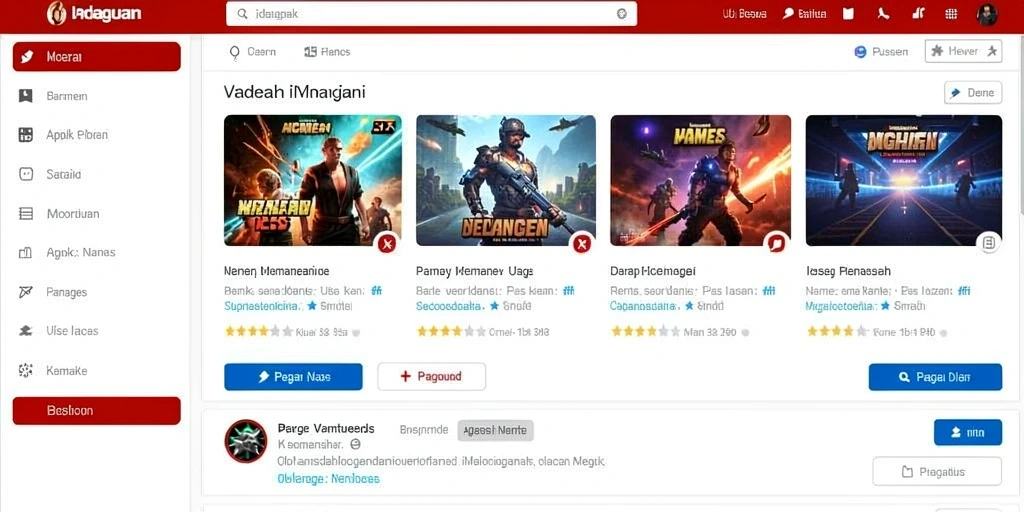Click the 'Pragatius' folder button

[937, 472]
